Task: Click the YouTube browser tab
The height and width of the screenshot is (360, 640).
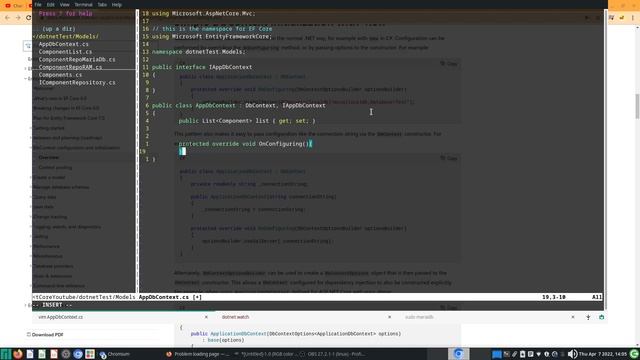Action: click(13, 5)
